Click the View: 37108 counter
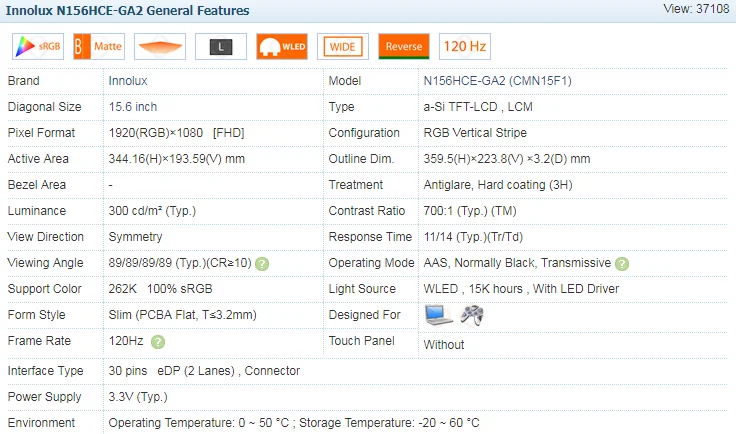This screenshot has height=434, width=736. [697, 8]
